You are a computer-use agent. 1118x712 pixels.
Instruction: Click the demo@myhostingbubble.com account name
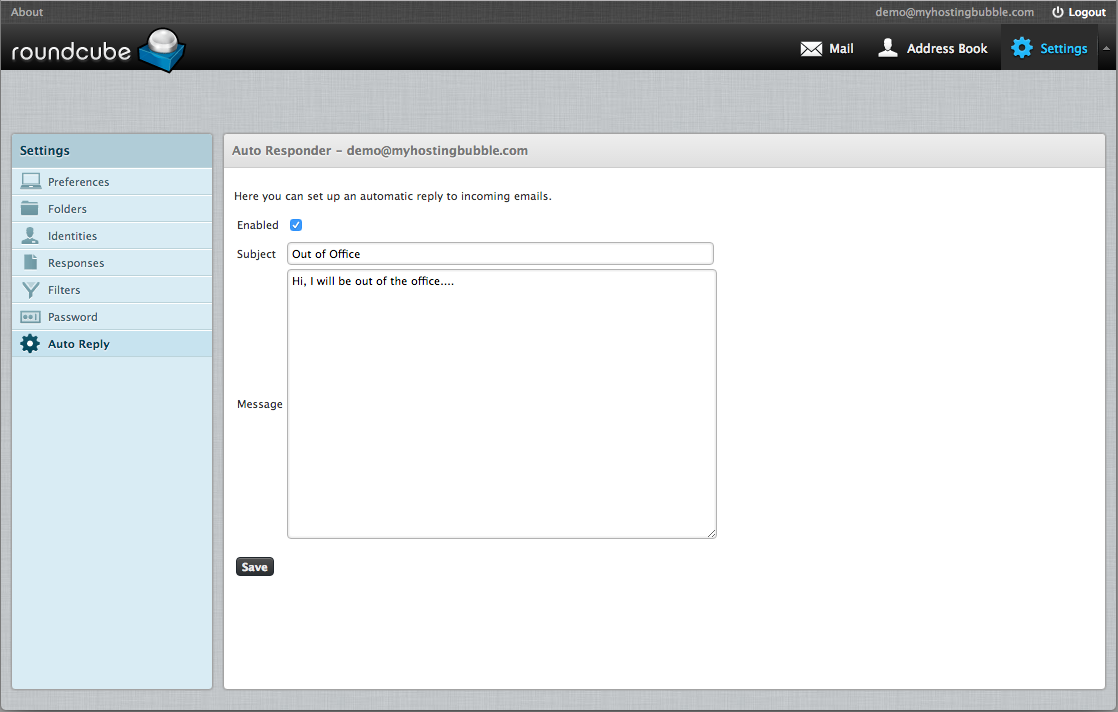pos(954,12)
